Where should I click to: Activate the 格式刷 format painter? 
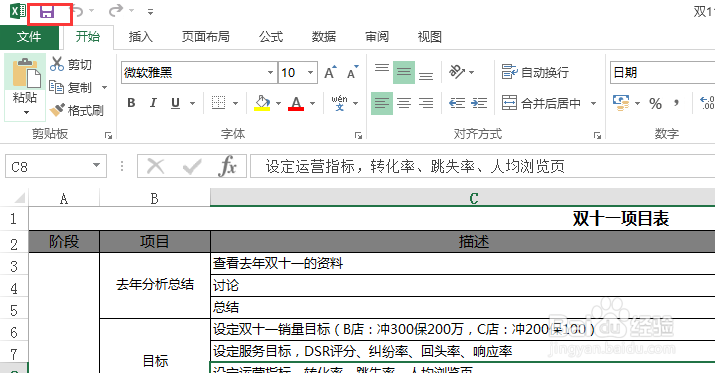click(x=77, y=110)
